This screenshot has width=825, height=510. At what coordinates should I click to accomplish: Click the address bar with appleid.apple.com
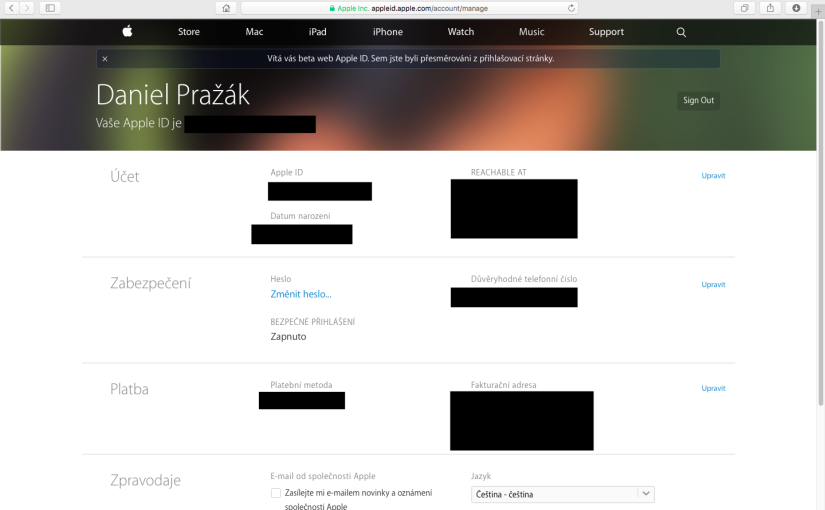coord(409,8)
